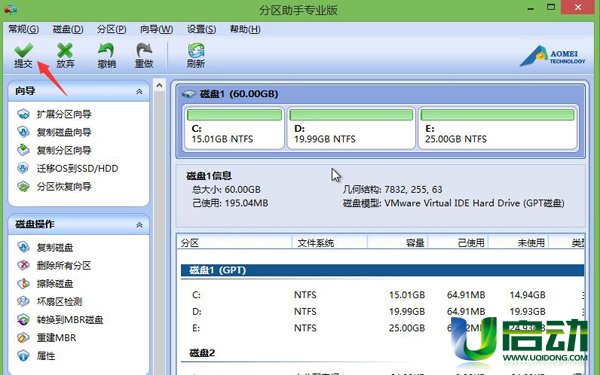Click the 刷新 (Refresh) toolbar icon

196,51
